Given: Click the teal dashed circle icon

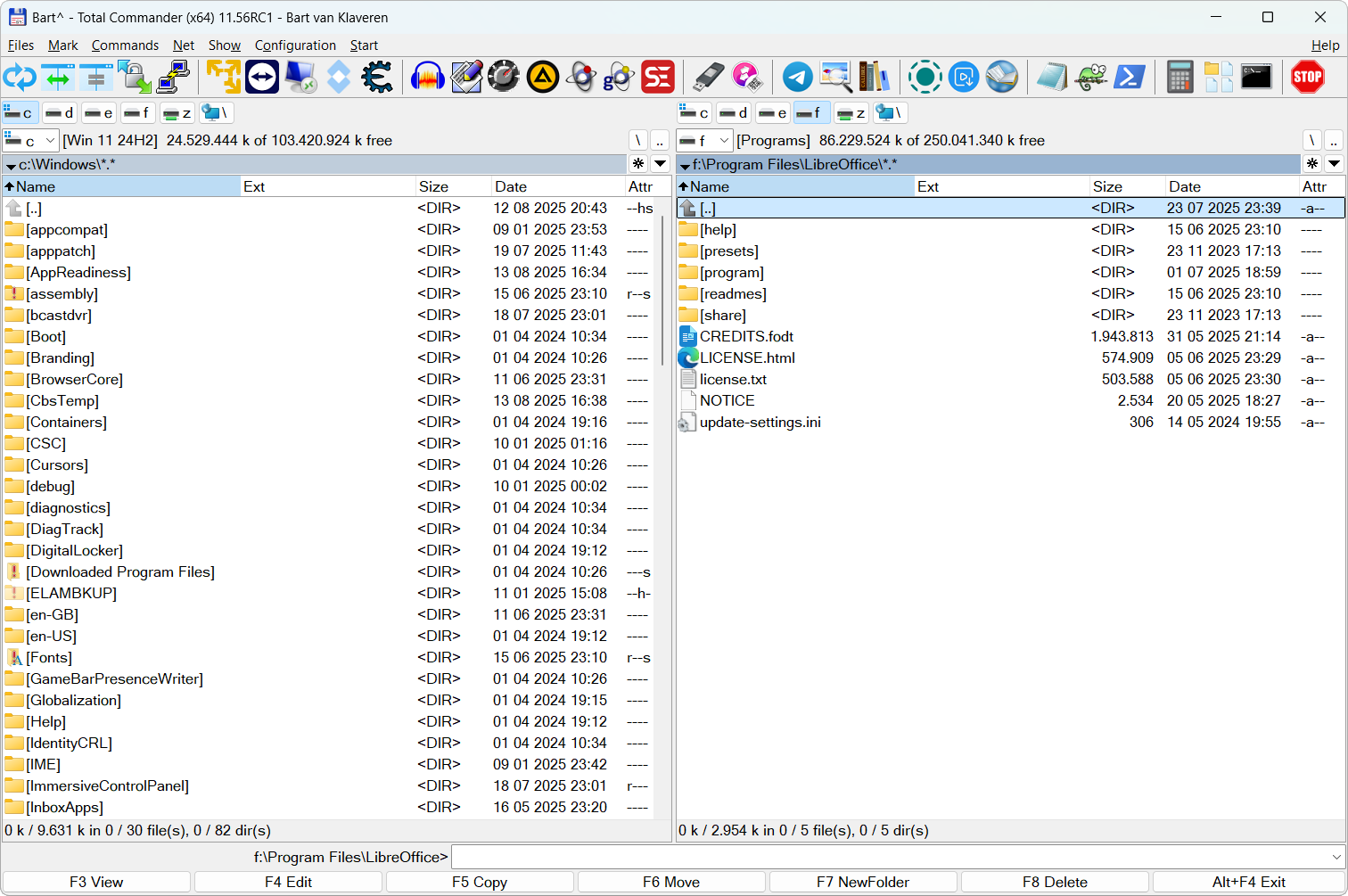Looking at the screenshot, I should (x=925, y=78).
